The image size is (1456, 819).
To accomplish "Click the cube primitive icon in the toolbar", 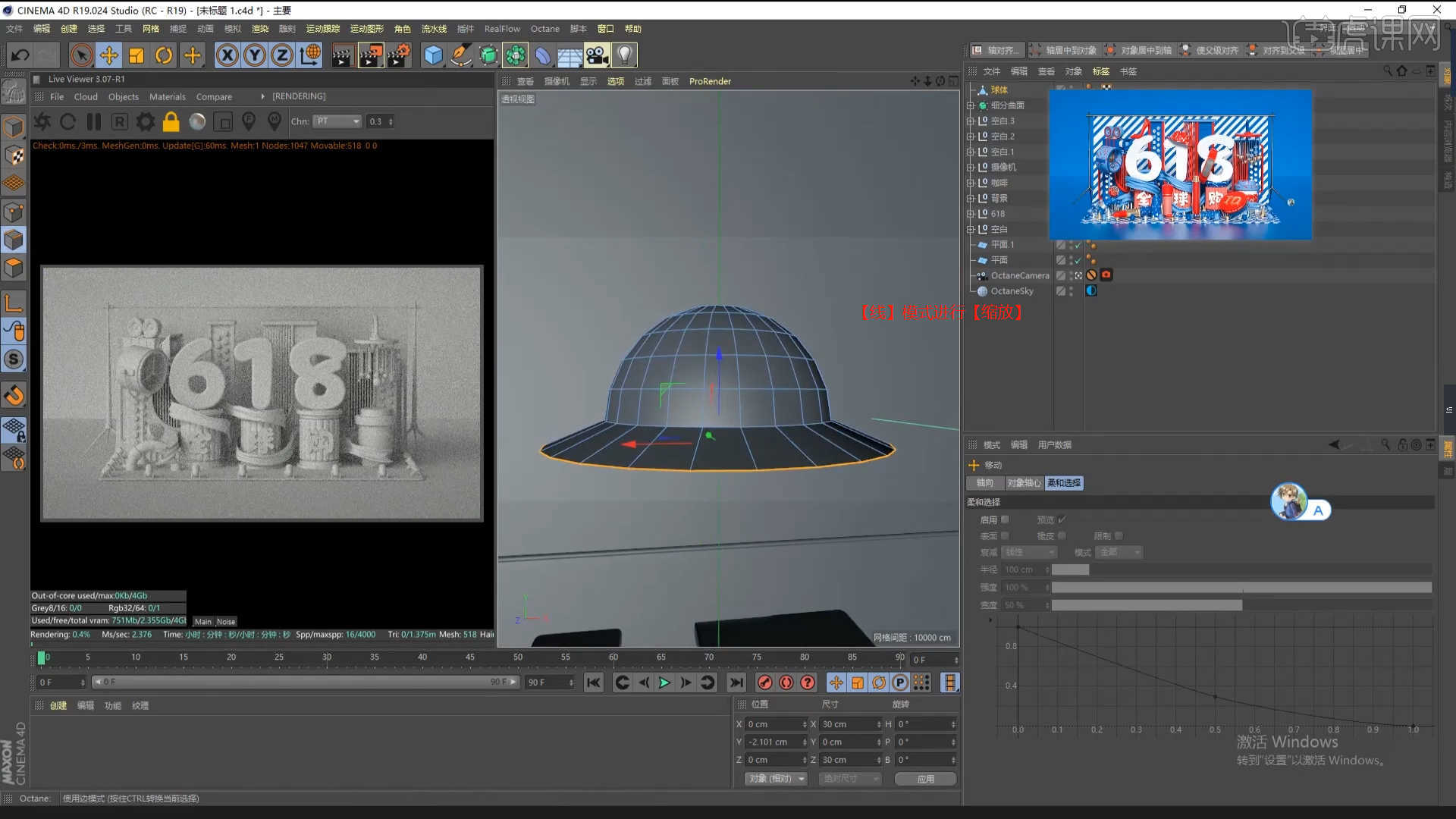I will click(433, 55).
